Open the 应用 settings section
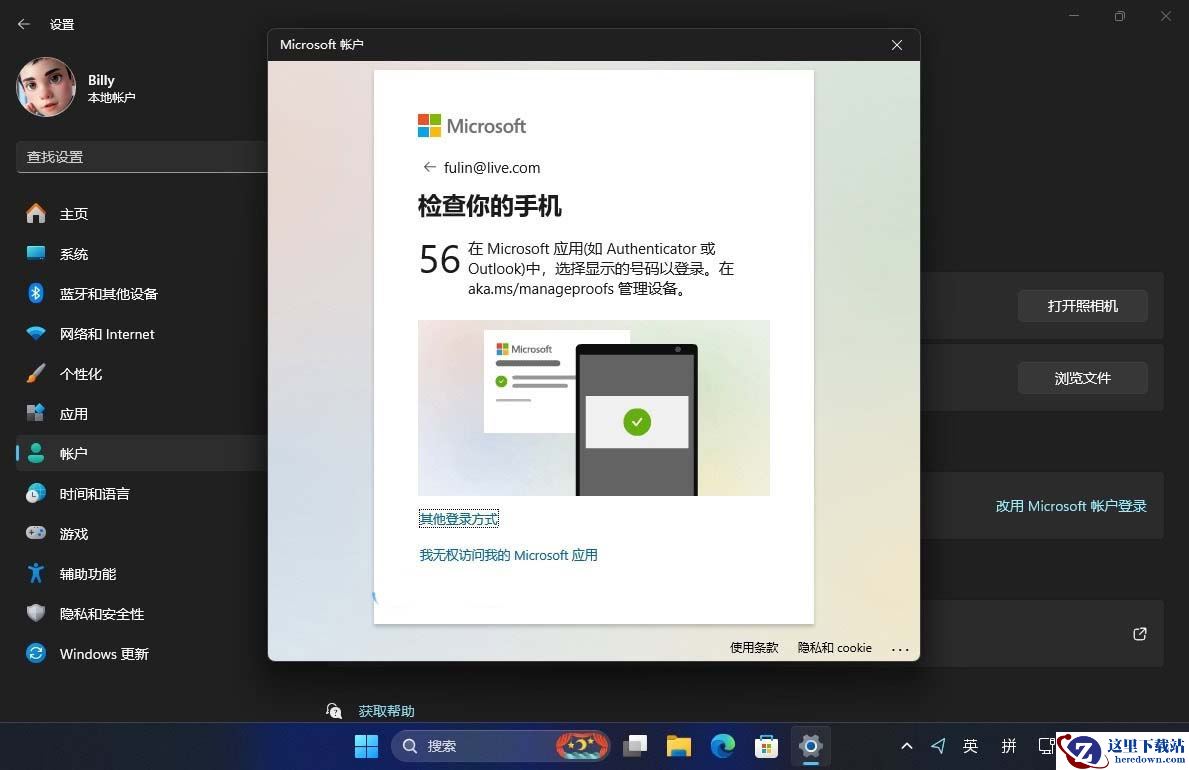 point(142,414)
